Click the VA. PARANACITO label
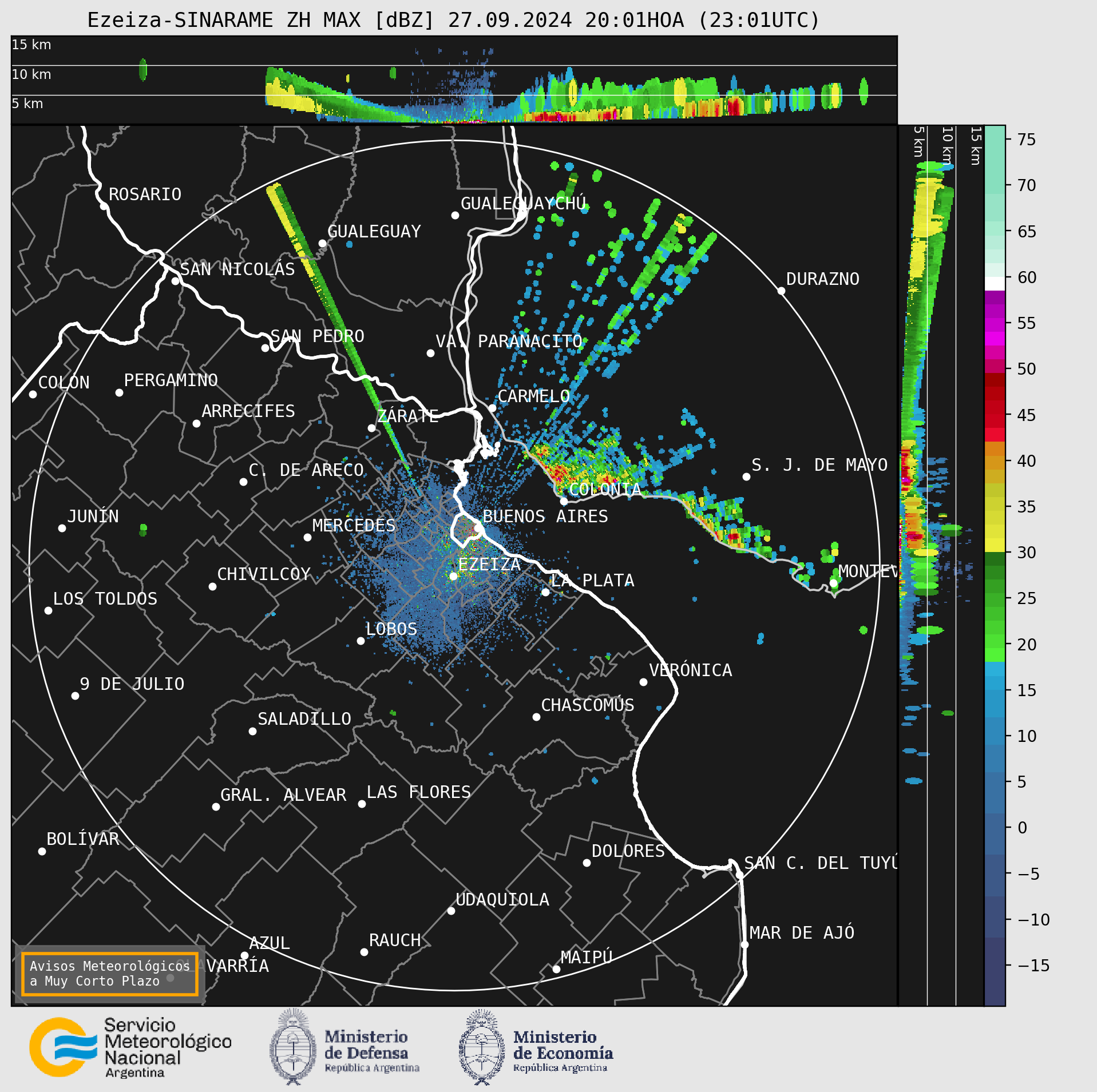Screen dimensions: 1097x1092 click(x=509, y=342)
